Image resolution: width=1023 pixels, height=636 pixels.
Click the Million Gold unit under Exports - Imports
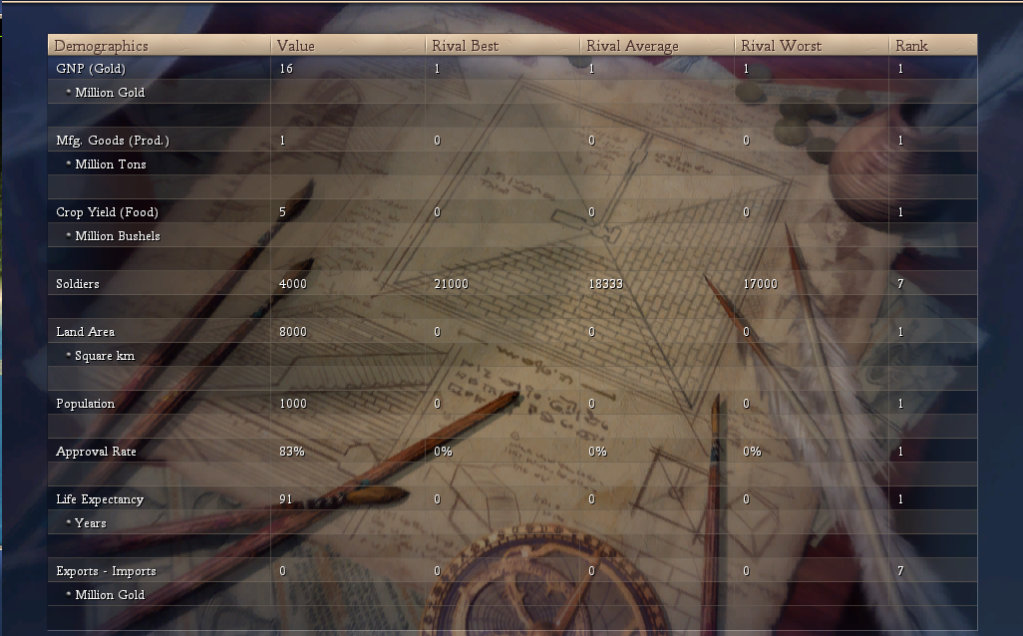tap(110, 595)
